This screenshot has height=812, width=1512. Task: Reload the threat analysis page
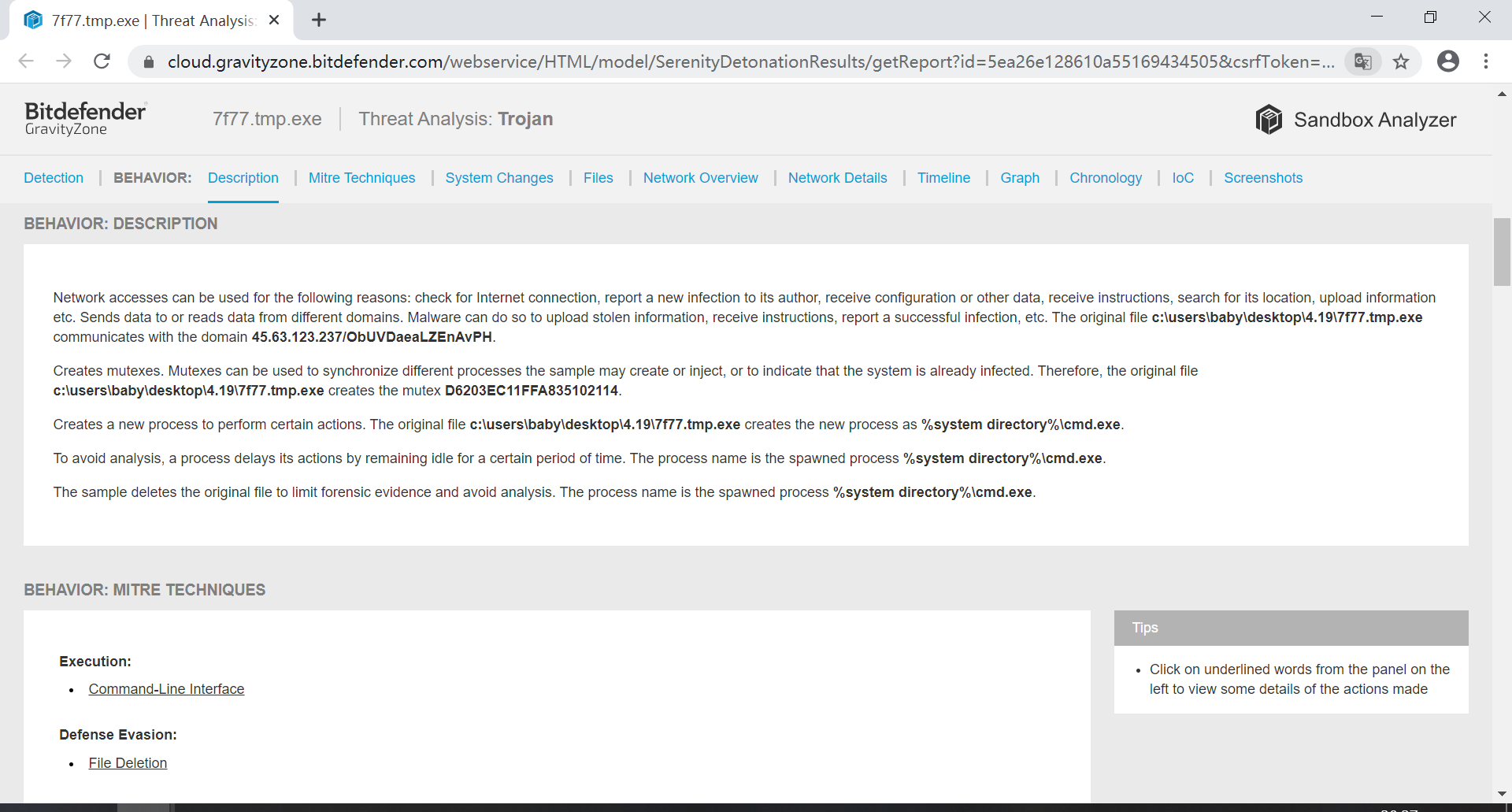coord(102,61)
